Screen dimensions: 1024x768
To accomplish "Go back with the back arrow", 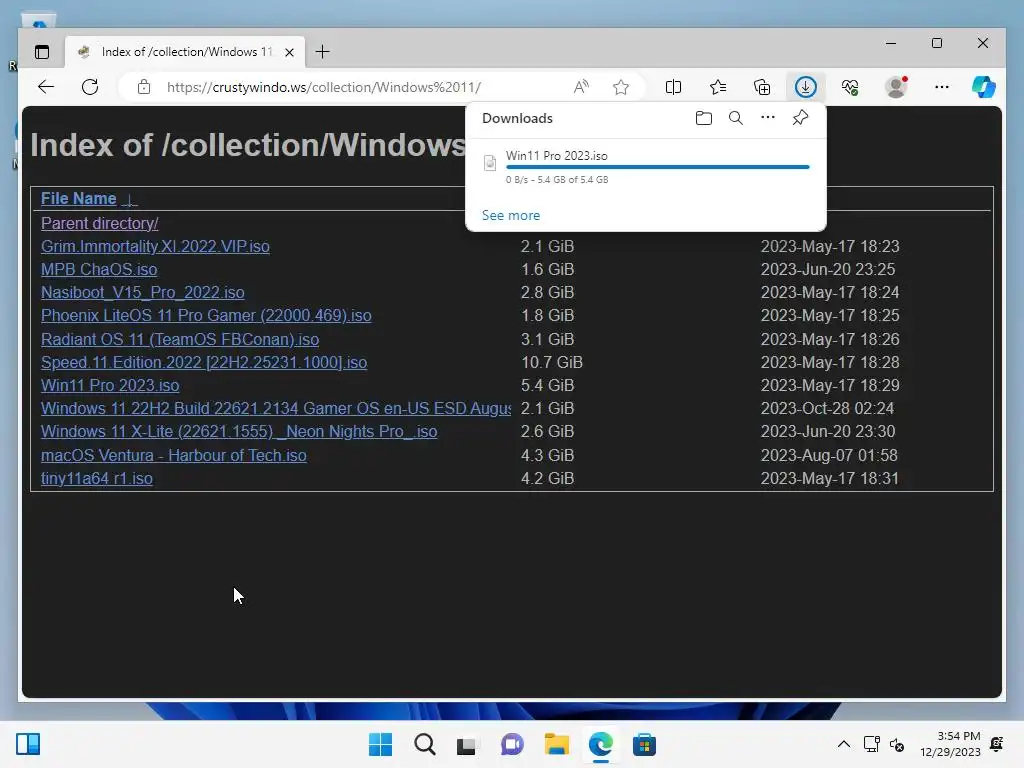I will coord(46,87).
